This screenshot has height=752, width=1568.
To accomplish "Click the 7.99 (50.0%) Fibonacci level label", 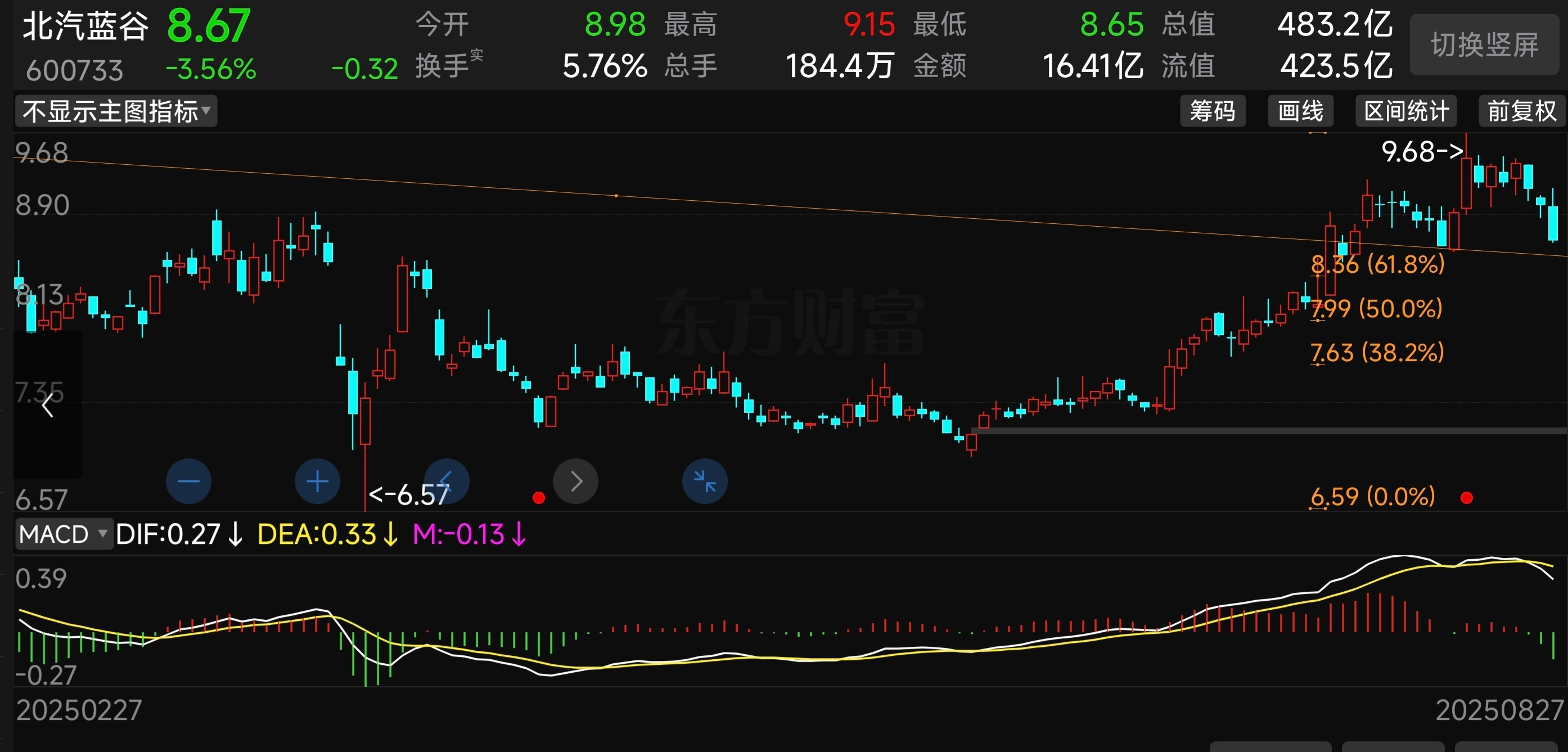I will tap(1376, 309).
